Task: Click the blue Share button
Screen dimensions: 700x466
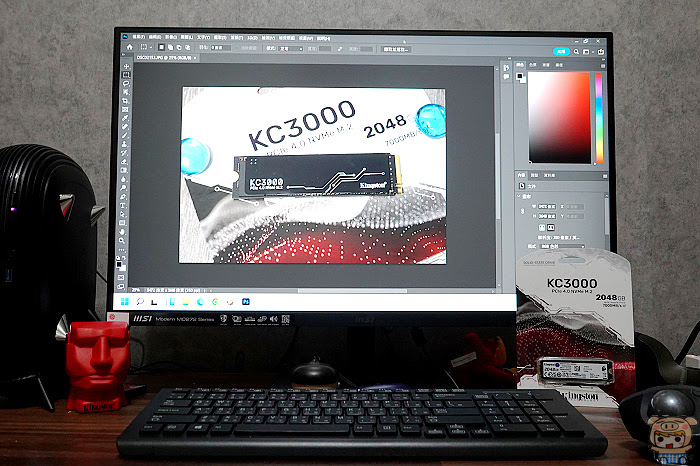Action: coord(562,51)
